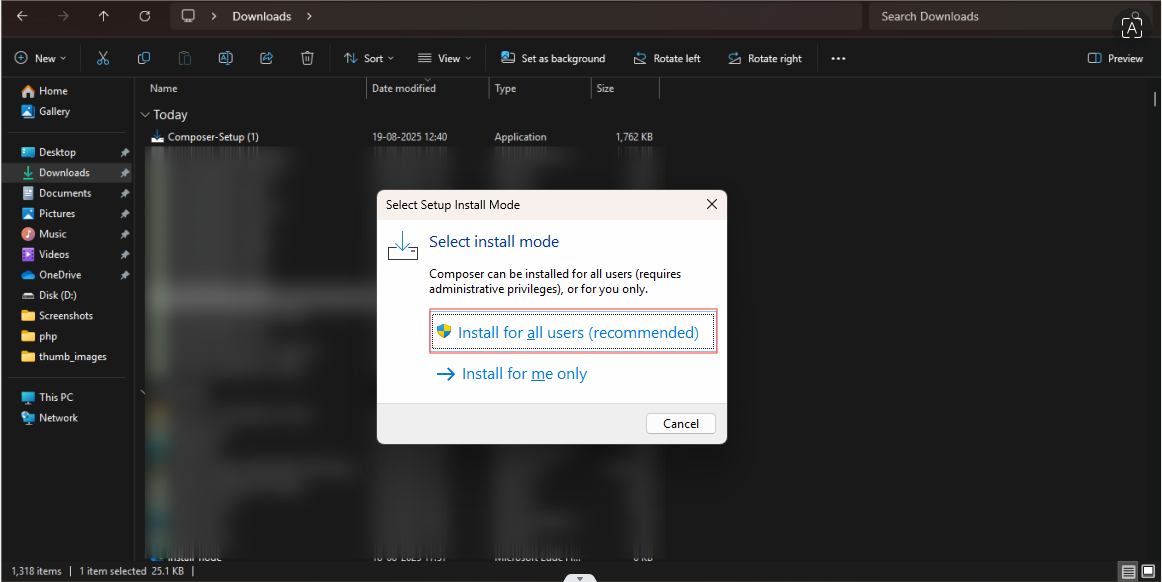Choose Install for me only
The image size is (1162, 582).
click(511, 374)
